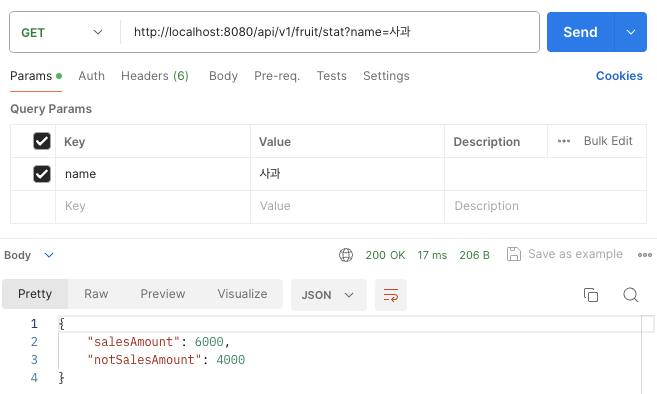This screenshot has height=394, width=657.
Task: Click the save icon next to Save as example
Action: [x=513, y=254]
